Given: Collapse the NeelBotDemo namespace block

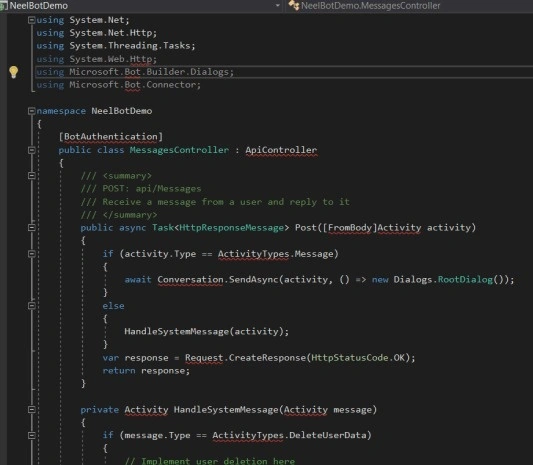Looking at the screenshot, I should click(32, 111).
